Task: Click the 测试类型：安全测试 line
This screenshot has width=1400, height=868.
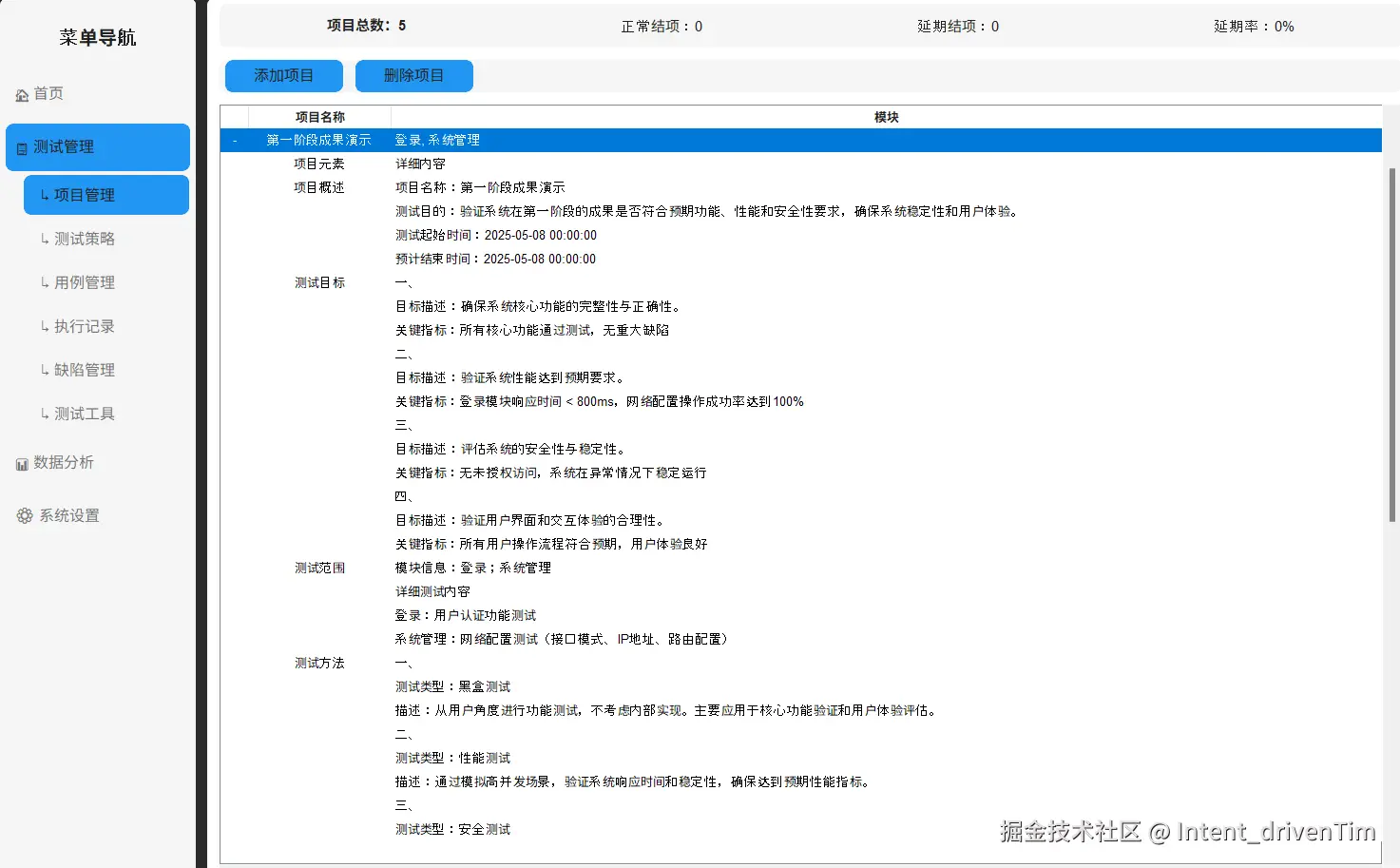Action: (452, 830)
